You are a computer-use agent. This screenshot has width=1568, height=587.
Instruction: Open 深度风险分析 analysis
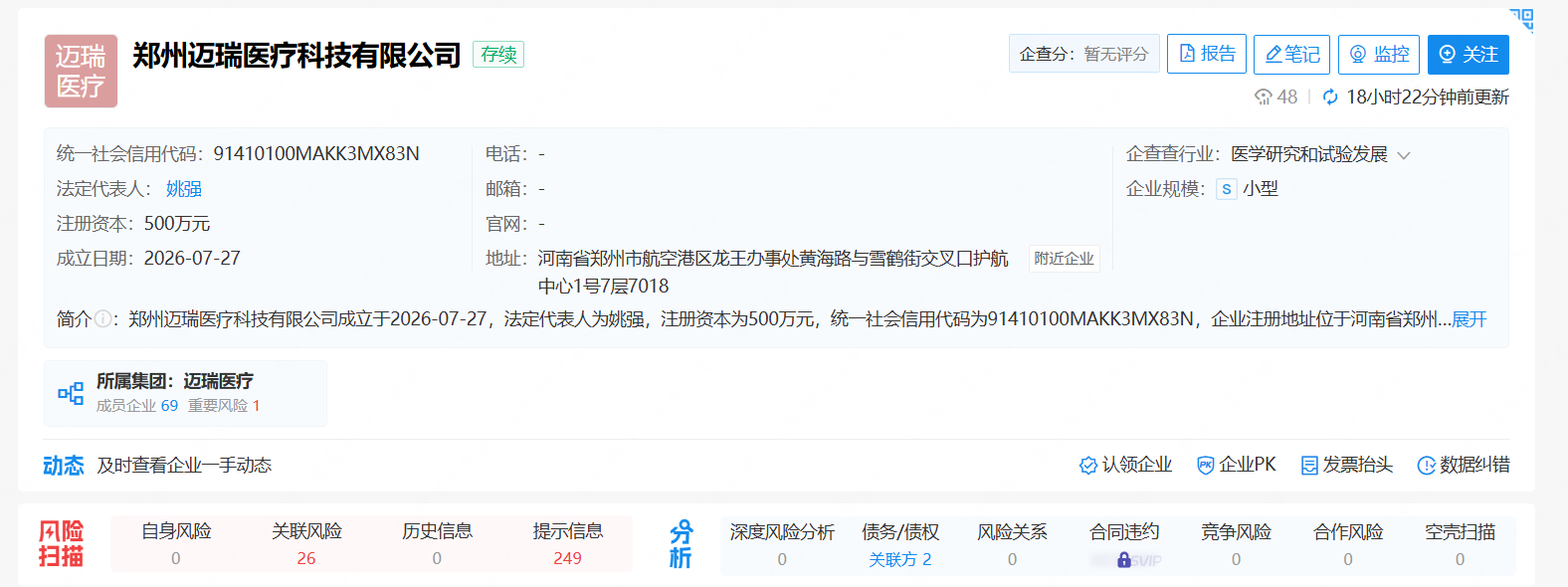[782, 545]
